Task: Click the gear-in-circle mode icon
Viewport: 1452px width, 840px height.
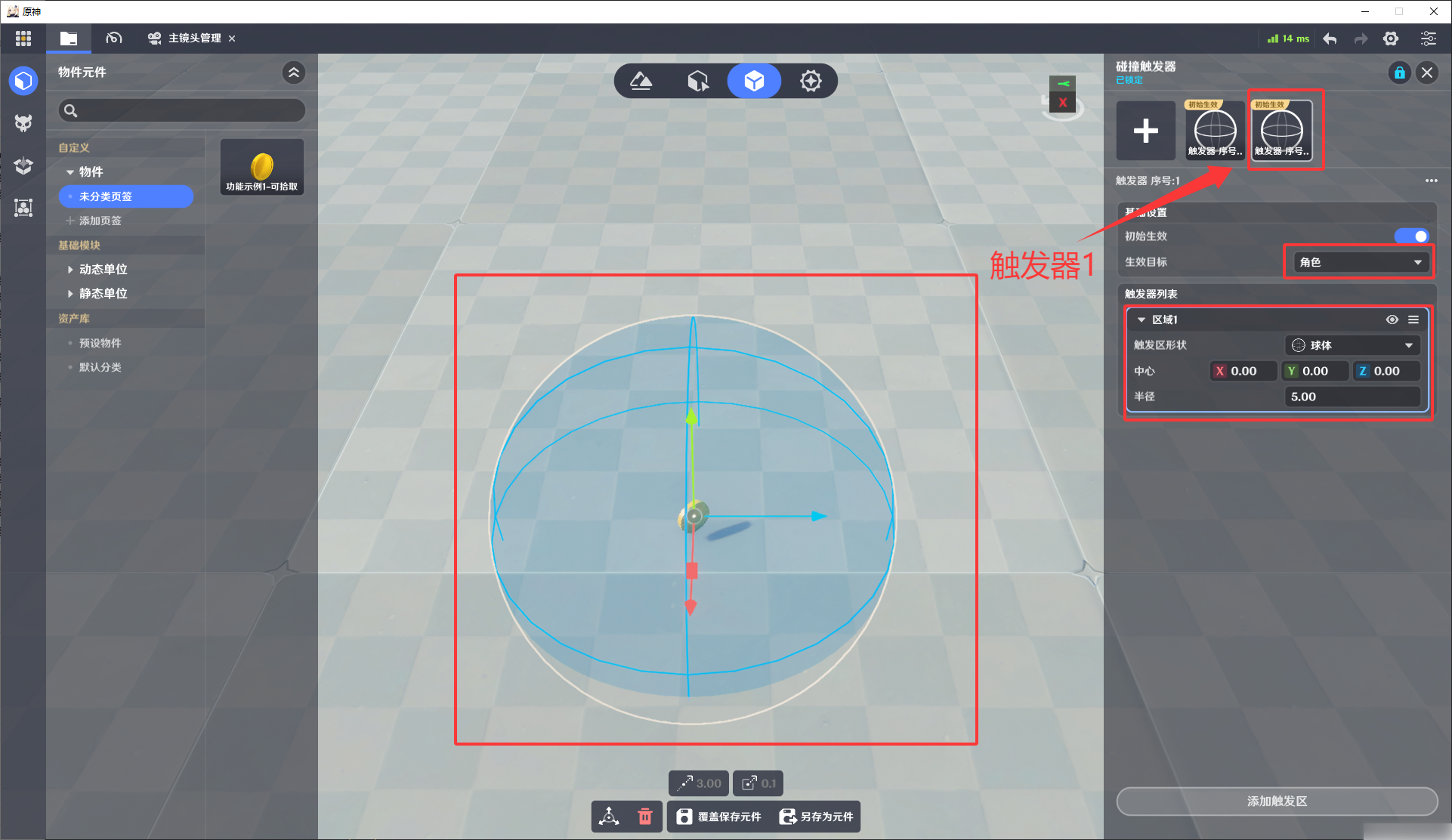Action: [811, 81]
